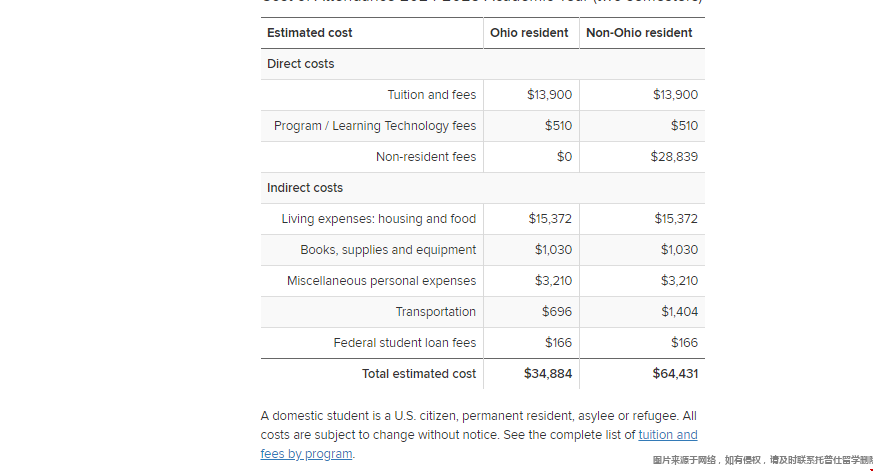Screen dimensions: 873x471
Task: Click the $1,404 transportation cost cell
Action: coord(679,312)
